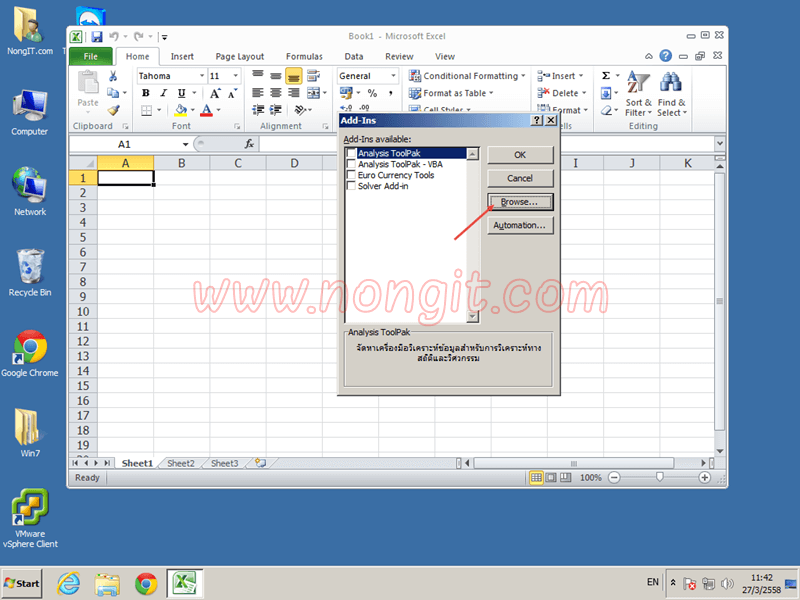Click the Wrap Text icon
This screenshot has height=600, width=800.
point(313,76)
